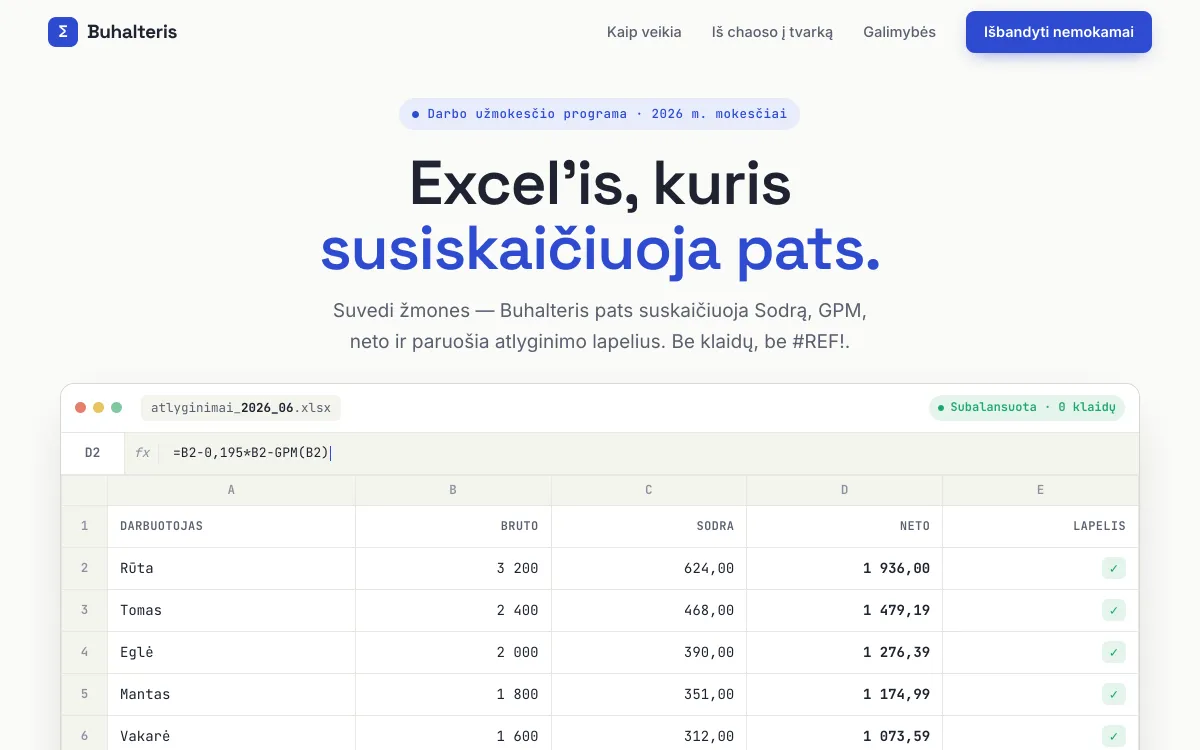
Task: Select column E header
Action: pos(1040,490)
